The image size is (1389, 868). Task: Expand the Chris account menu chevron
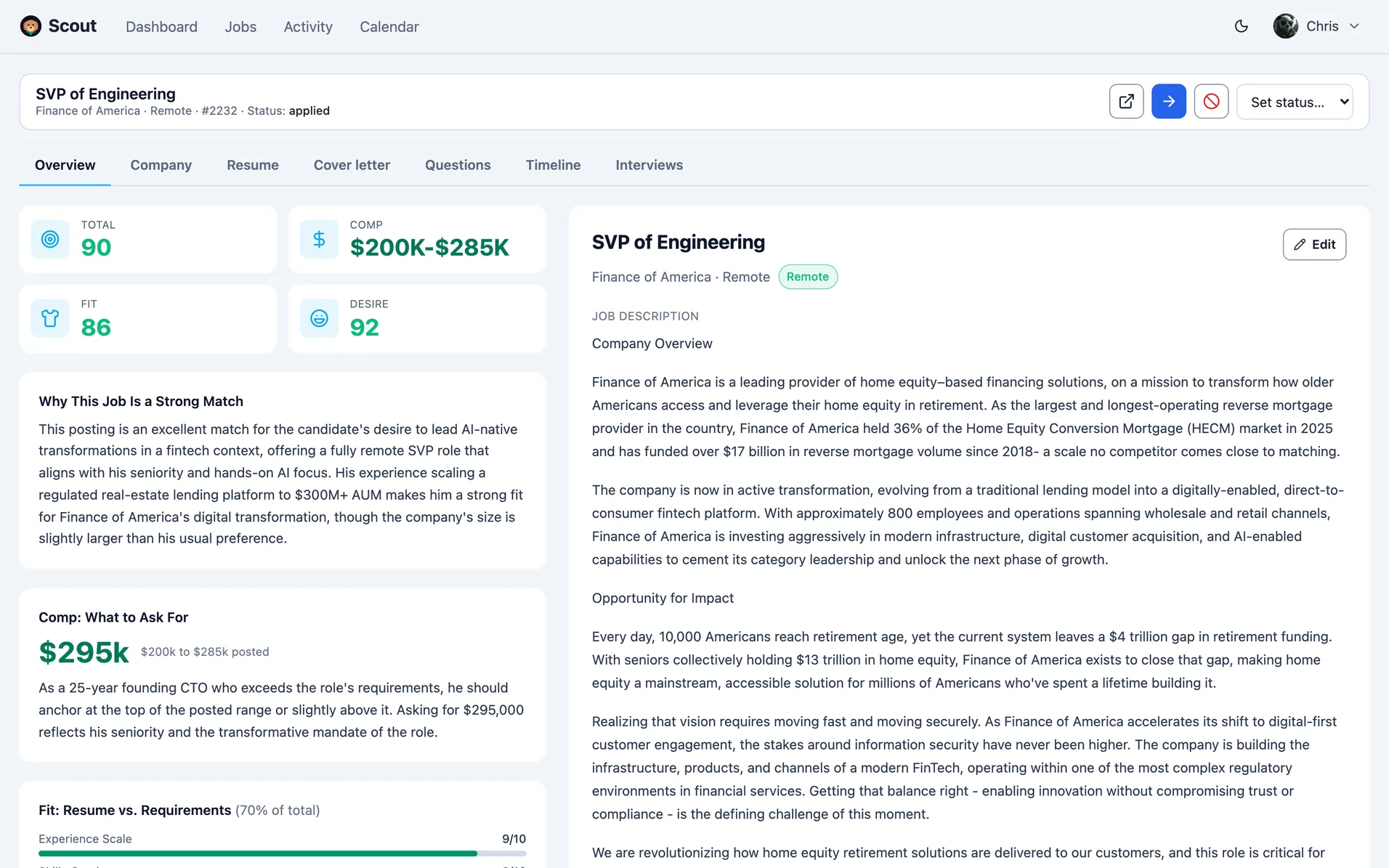(x=1354, y=26)
